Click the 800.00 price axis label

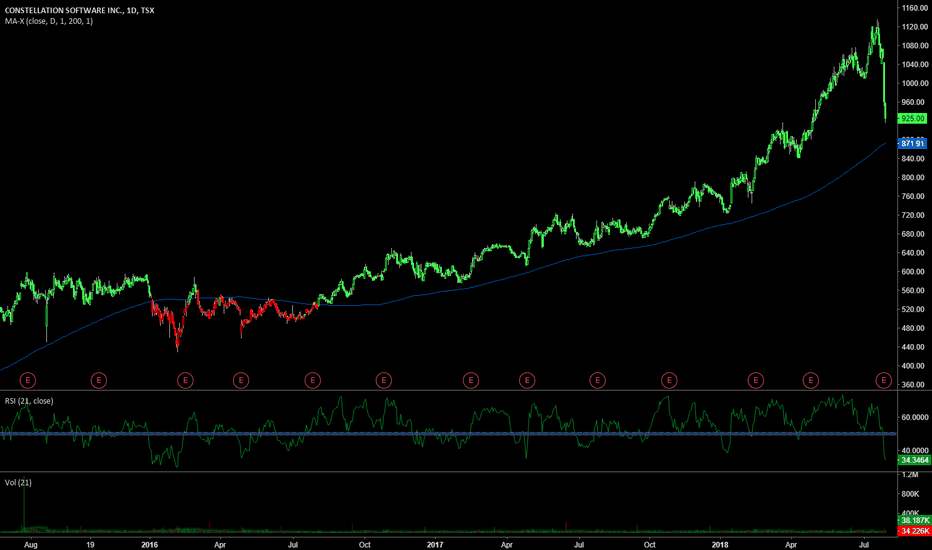[x=914, y=177]
